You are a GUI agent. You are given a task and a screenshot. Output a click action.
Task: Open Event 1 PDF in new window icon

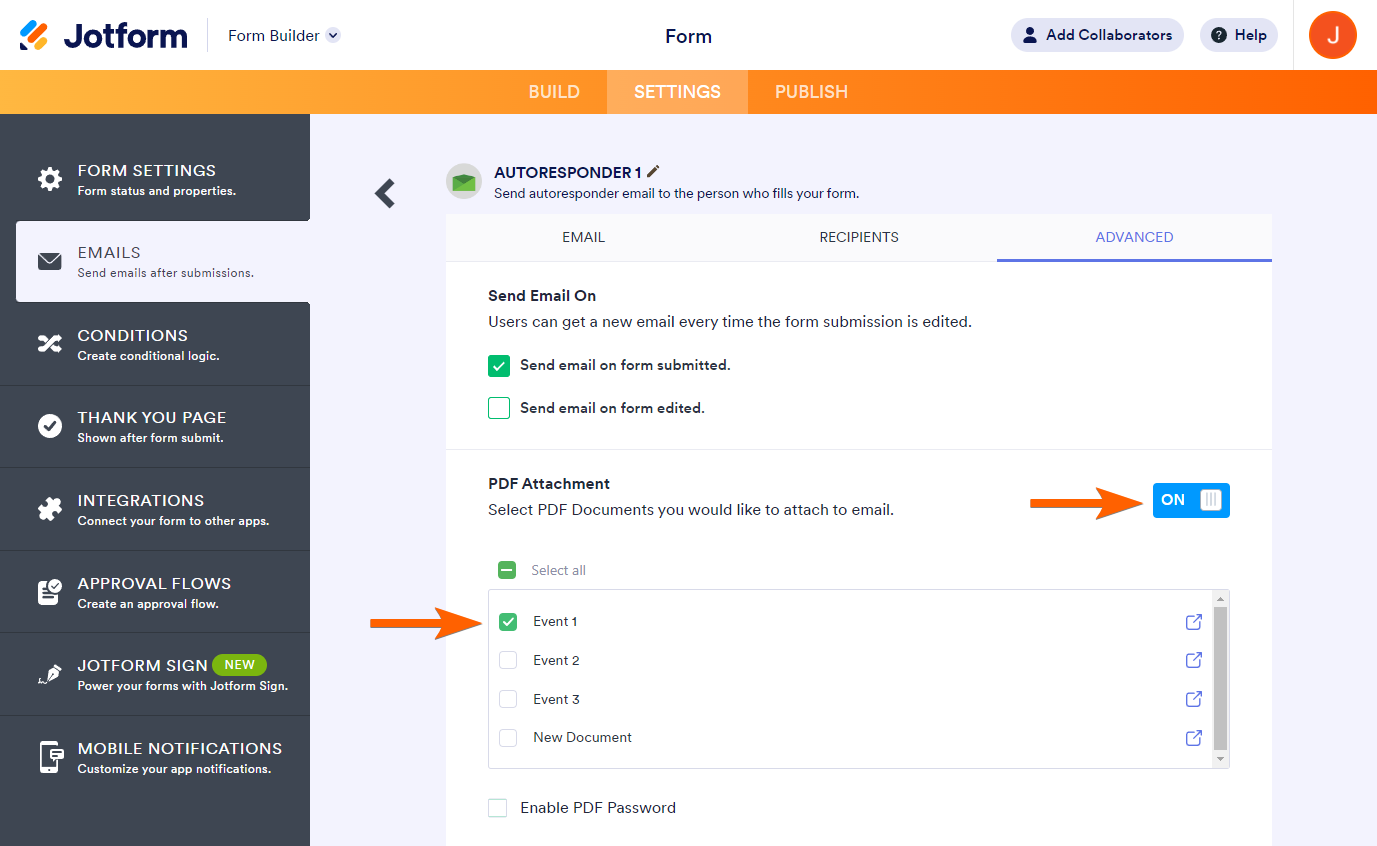1193,622
